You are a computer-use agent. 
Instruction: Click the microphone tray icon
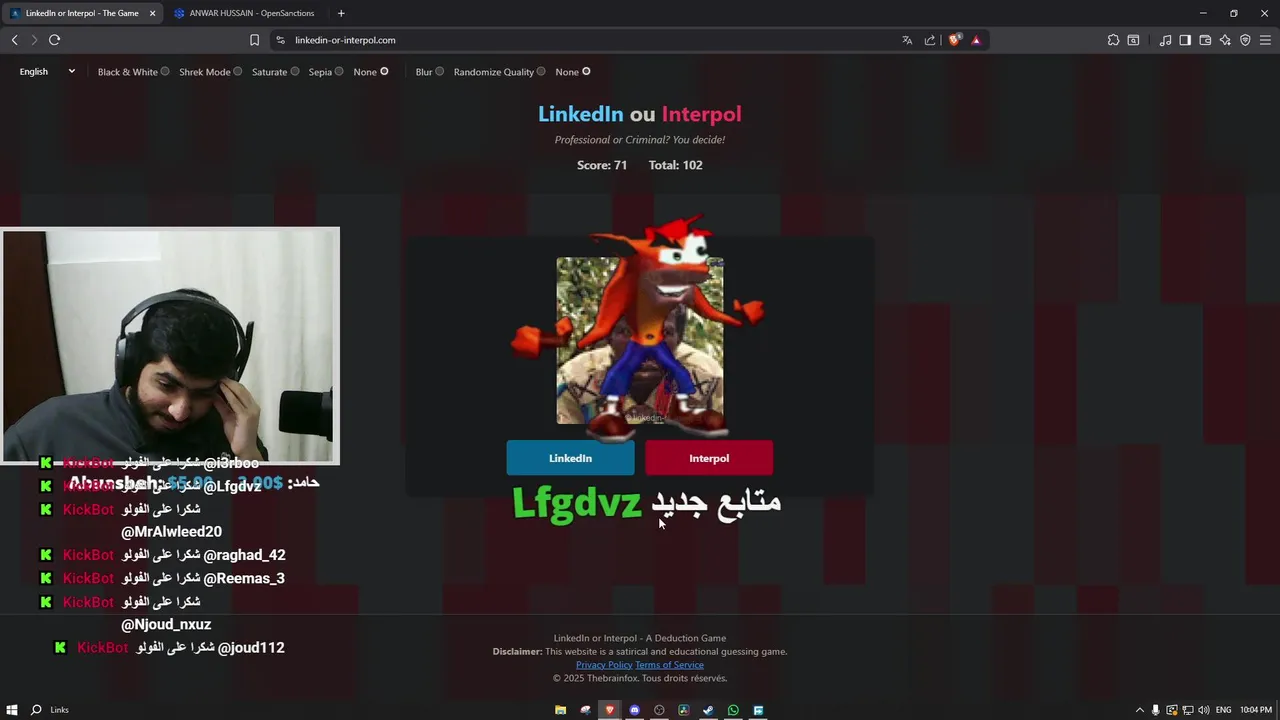point(1156,710)
